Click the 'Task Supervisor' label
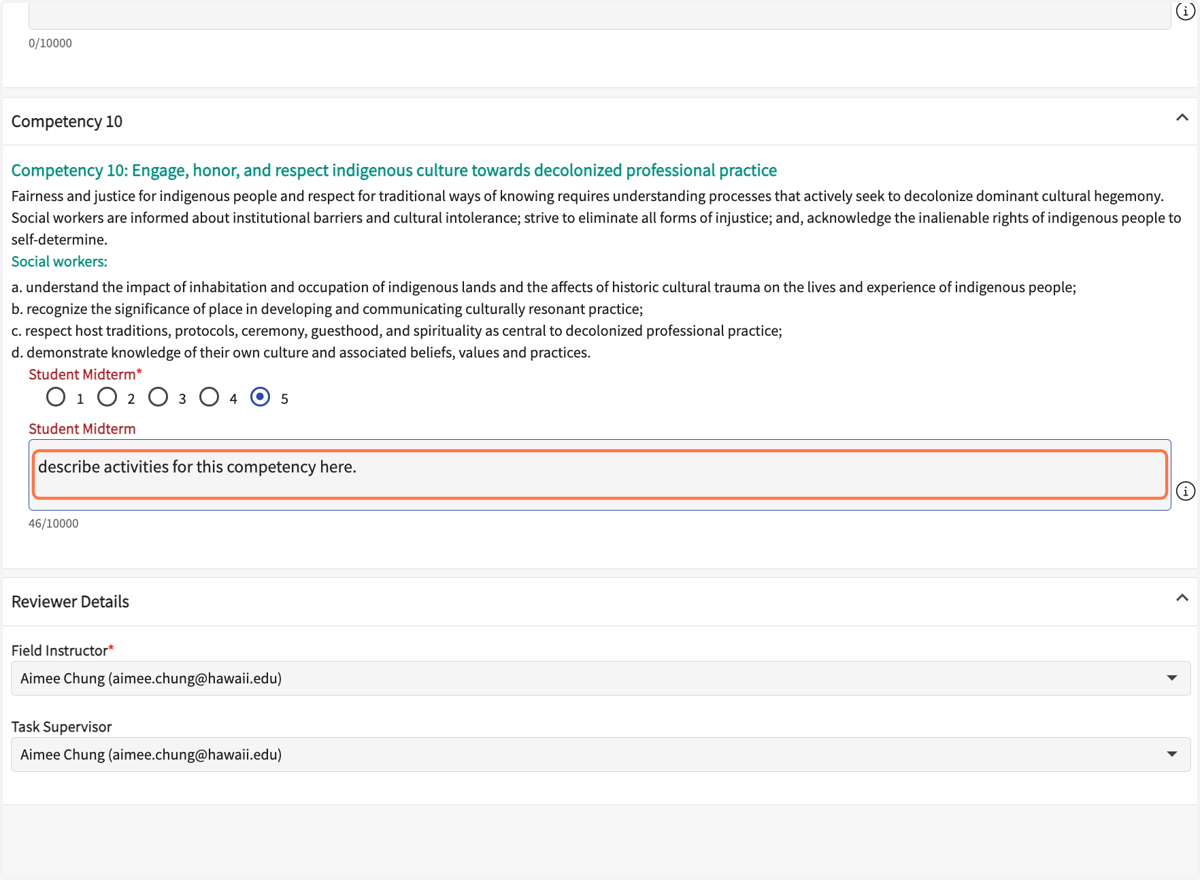The width and height of the screenshot is (1200, 880). click(x=61, y=726)
